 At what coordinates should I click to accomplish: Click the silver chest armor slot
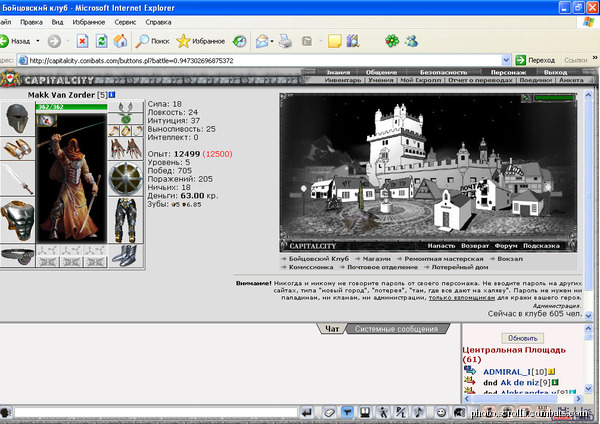(x=17, y=220)
